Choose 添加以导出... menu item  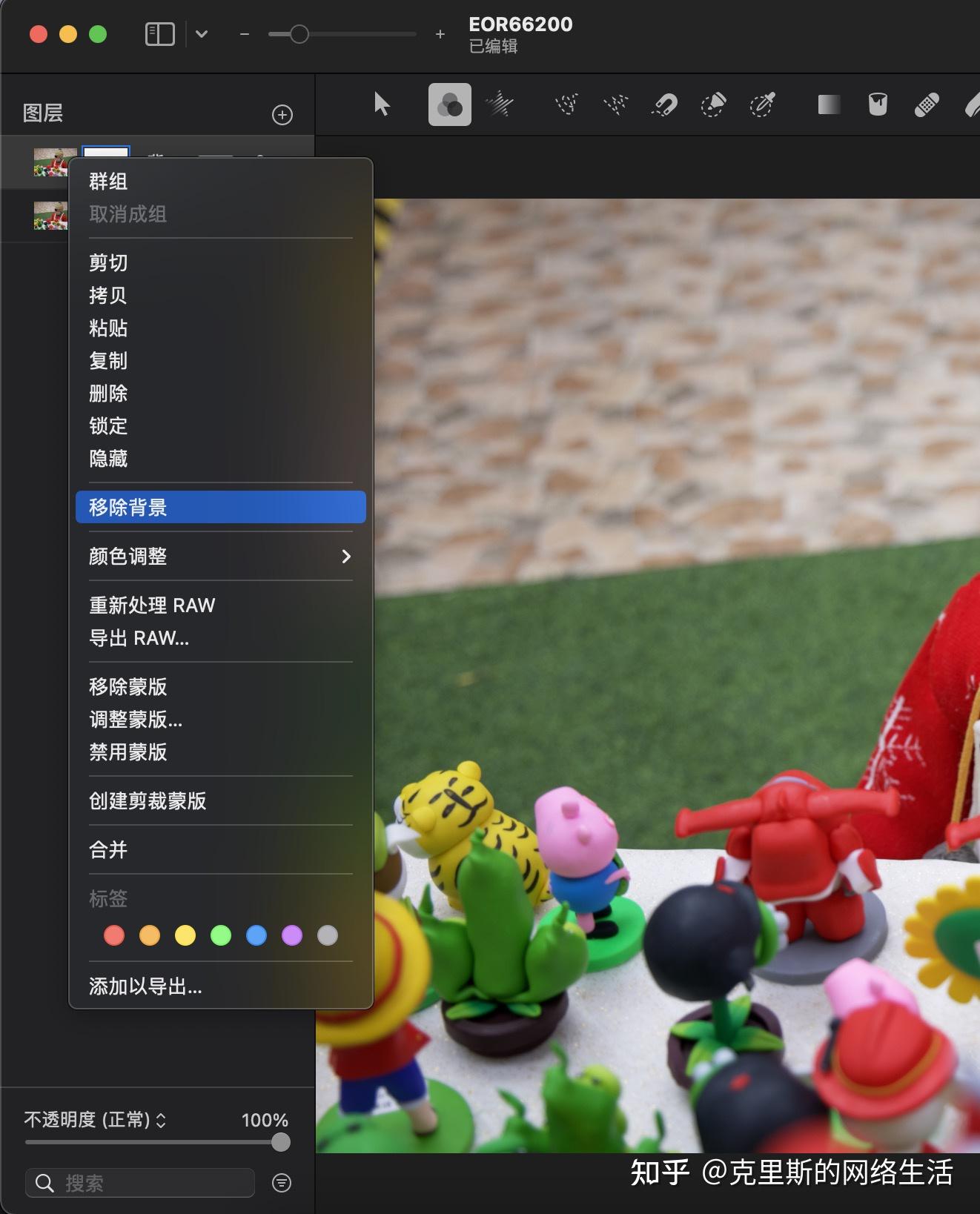coord(221,986)
